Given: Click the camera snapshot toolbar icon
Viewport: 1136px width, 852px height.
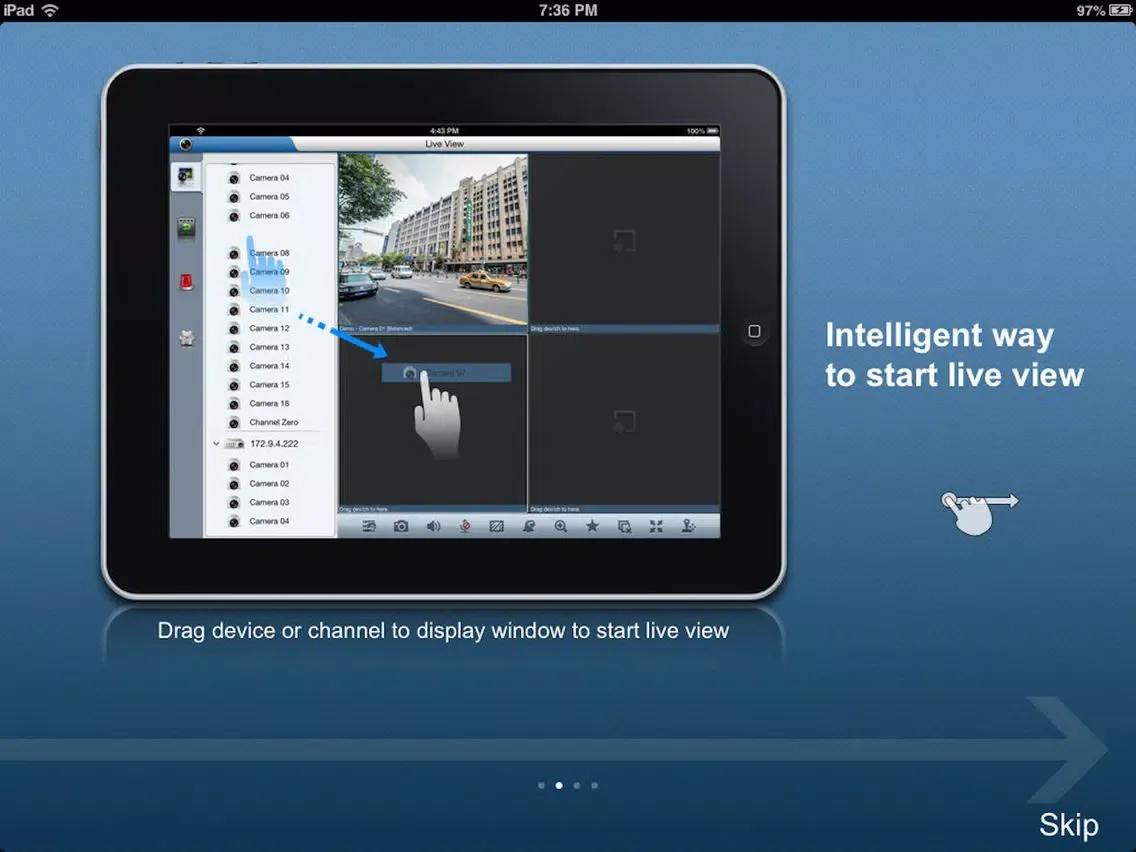Looking at the screenshot, I should coord(401,527).
